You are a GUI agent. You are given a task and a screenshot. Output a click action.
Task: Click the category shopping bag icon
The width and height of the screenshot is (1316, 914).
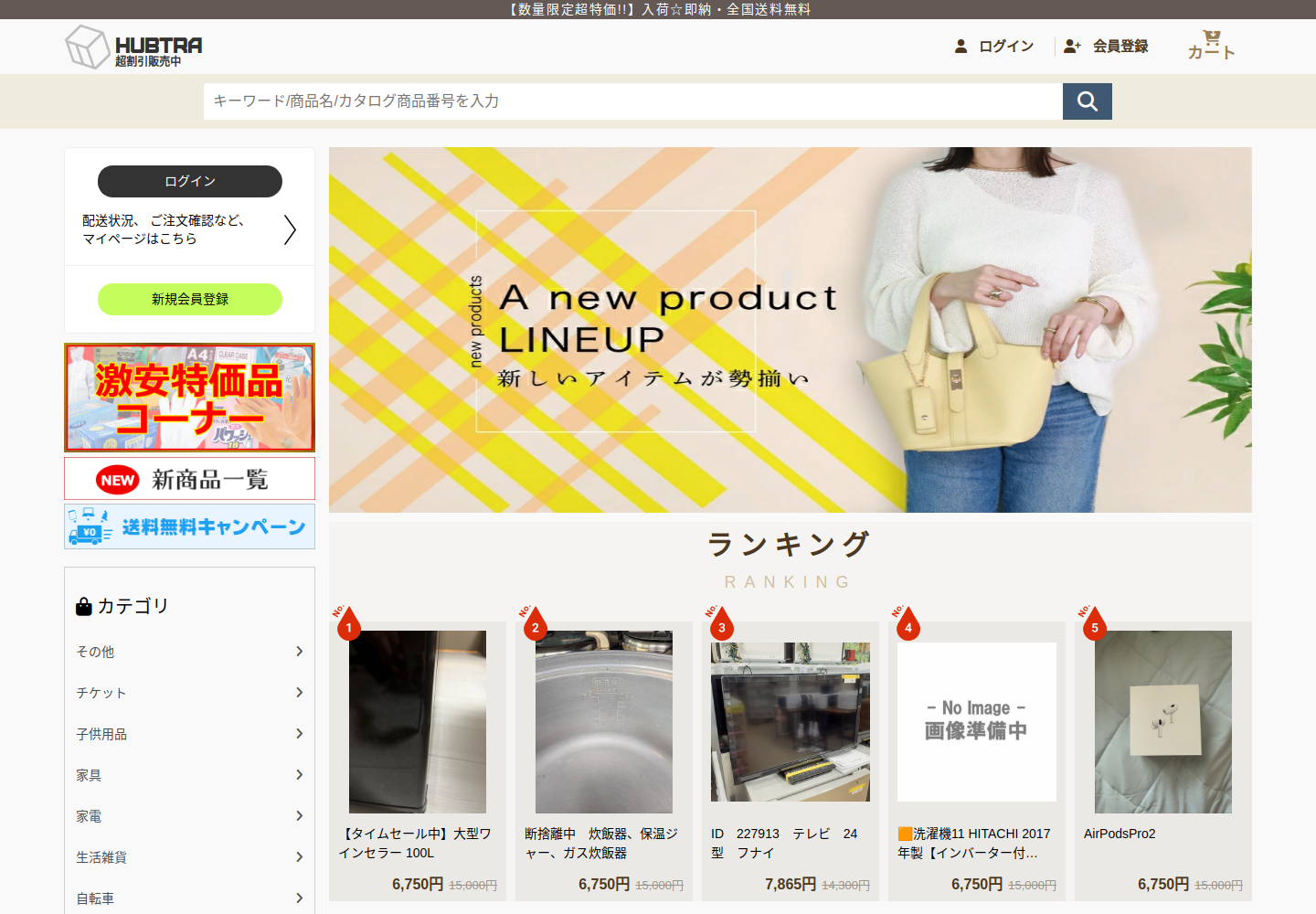[84, 606]
